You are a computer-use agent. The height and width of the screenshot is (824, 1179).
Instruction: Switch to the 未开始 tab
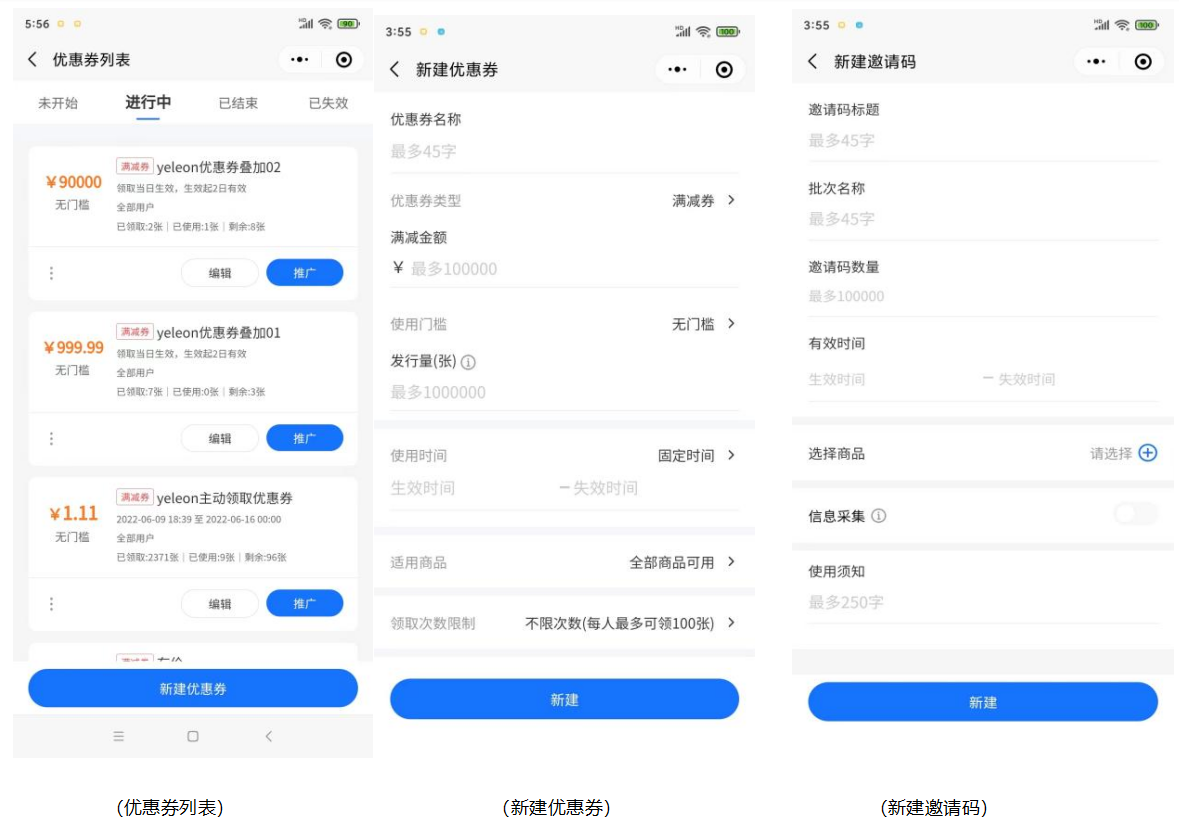(x=58, y=103)
